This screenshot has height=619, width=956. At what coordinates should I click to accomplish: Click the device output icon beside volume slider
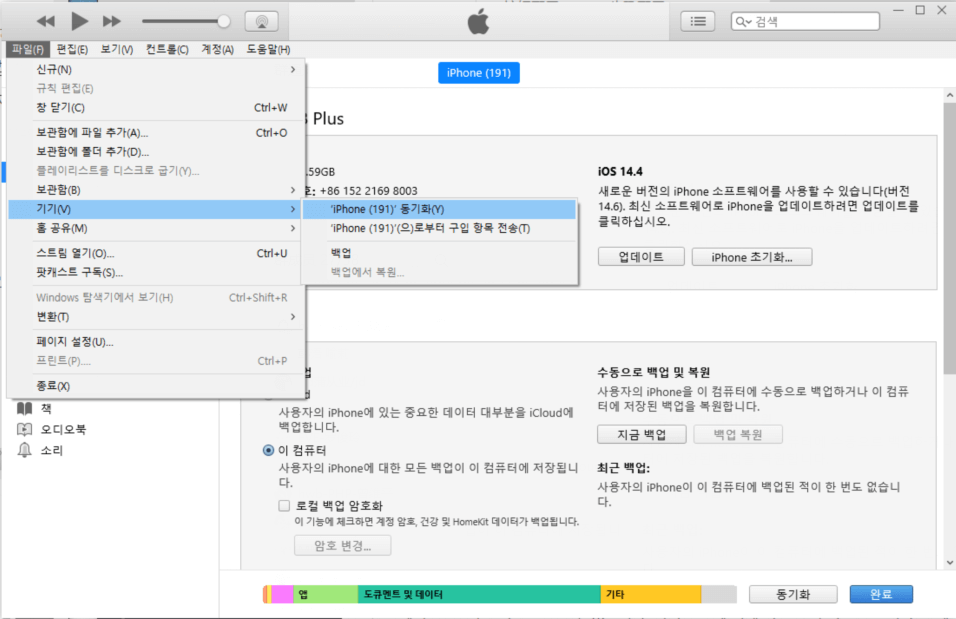point(261,19)
